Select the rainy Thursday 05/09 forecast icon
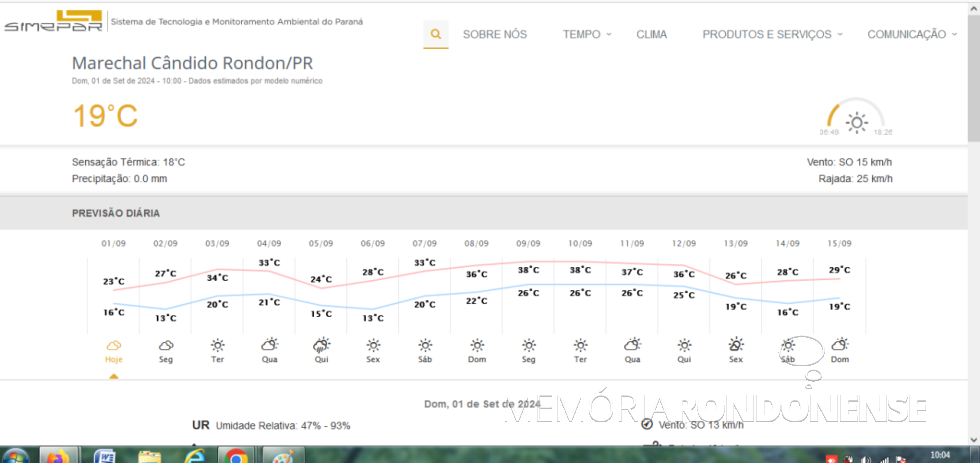This screenshot has height=463, width=980. [321, 345]
